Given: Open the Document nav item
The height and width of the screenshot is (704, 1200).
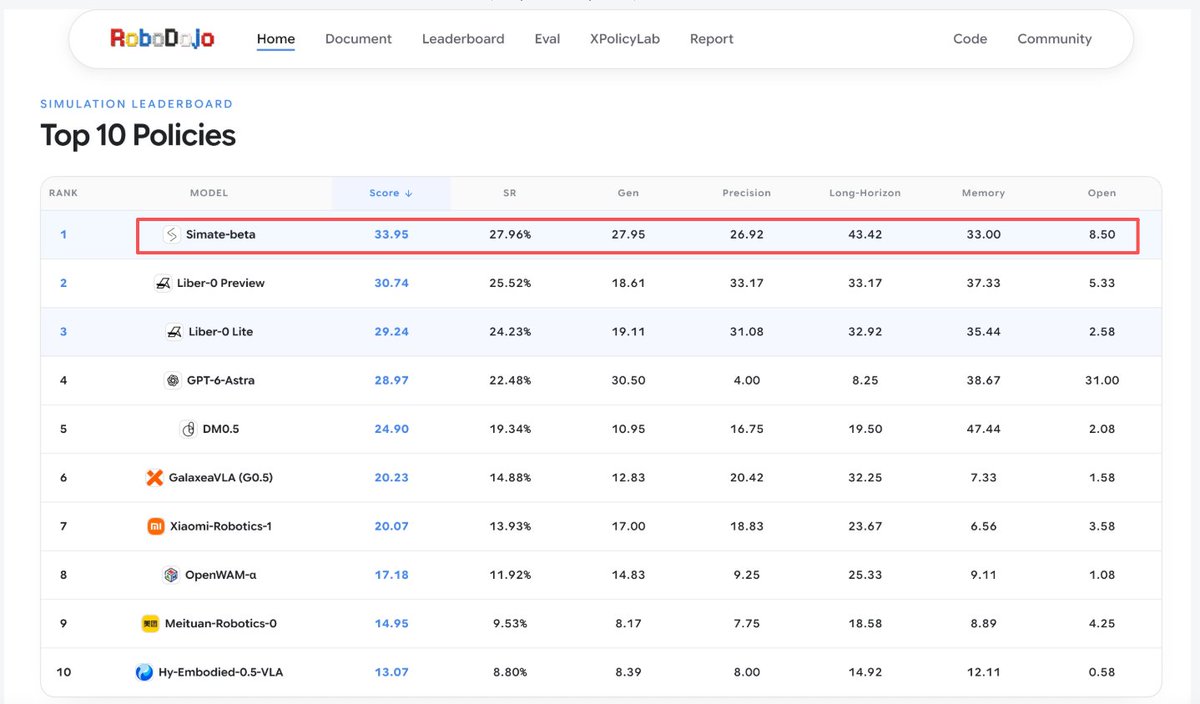Looking at the screenshot, I should tap(358, 39).
